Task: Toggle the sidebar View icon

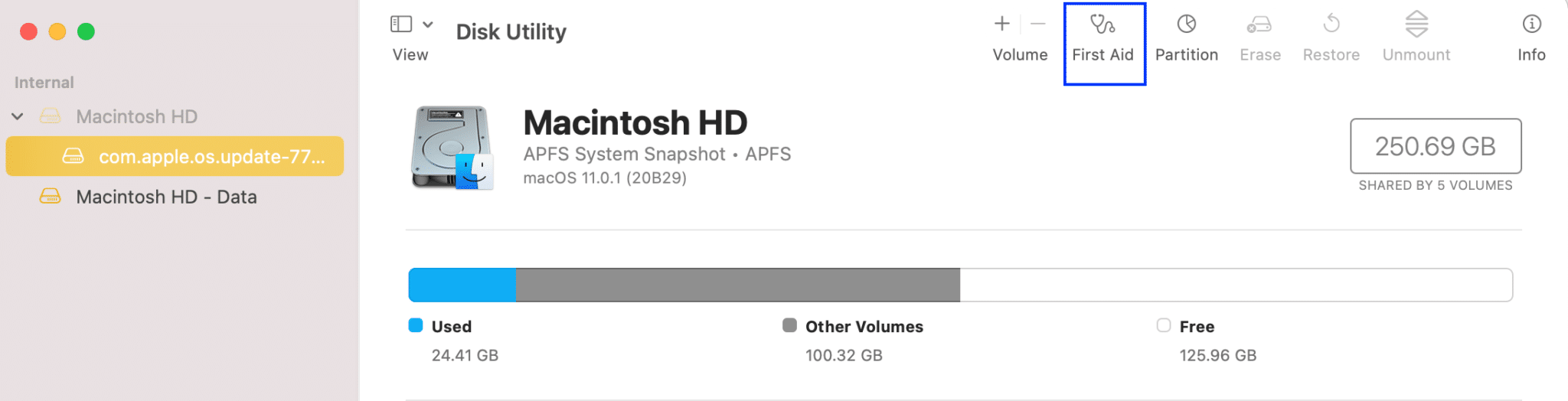Action: 401,24
